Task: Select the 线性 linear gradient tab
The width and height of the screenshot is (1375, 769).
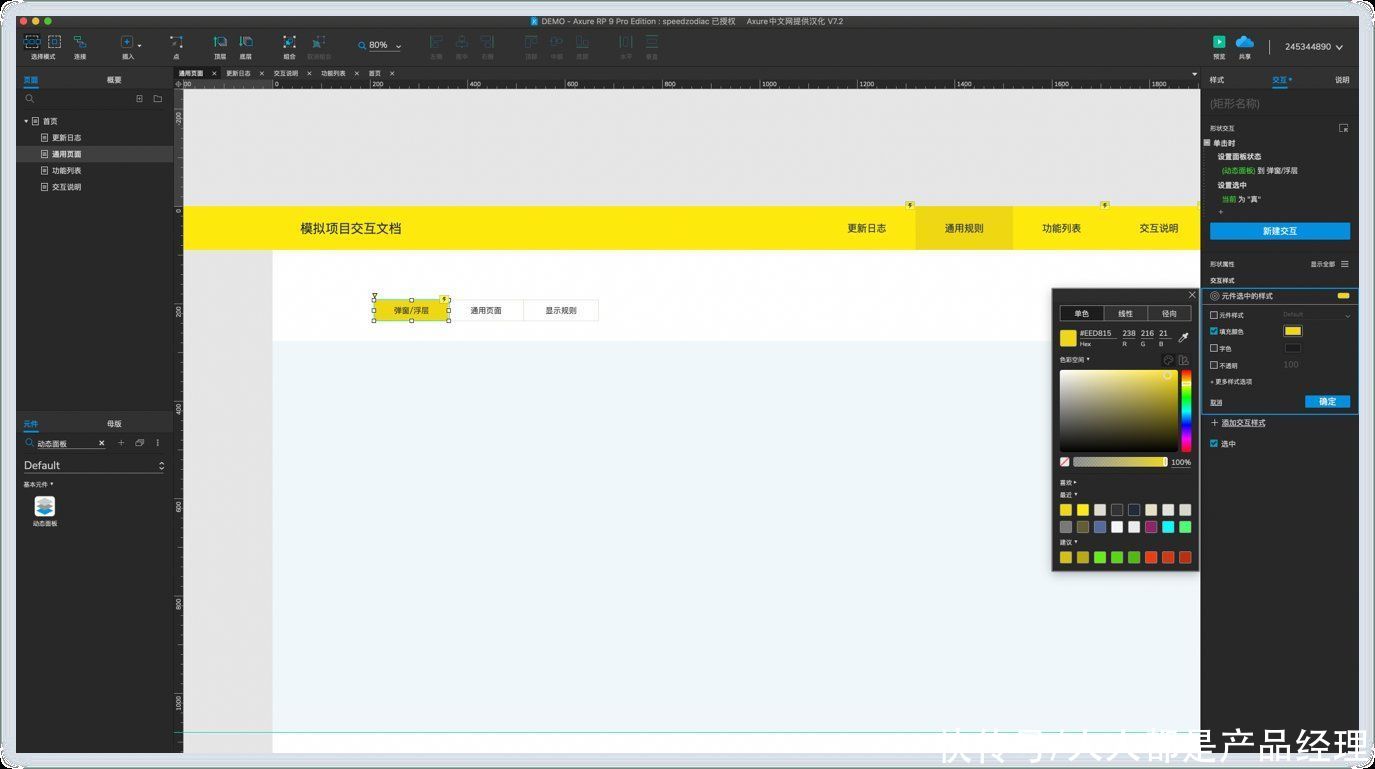Action: [x=1125, y=314]
